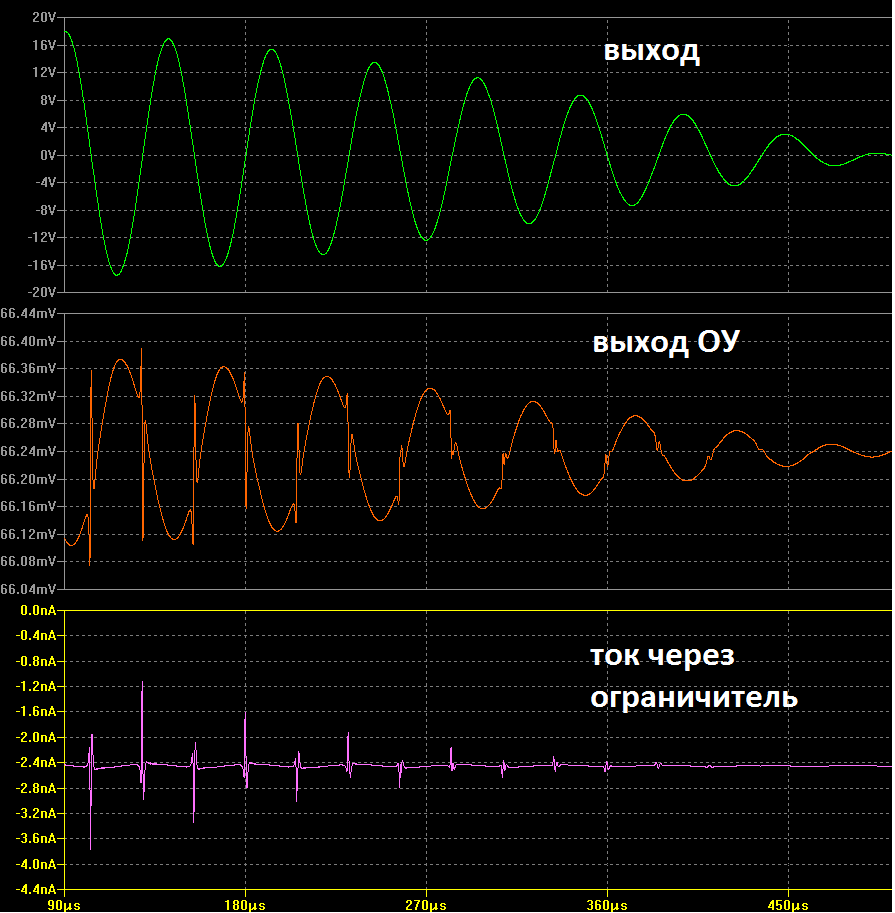Click the 8V axis label
Screen dimensions: 895x913
coord(48,100)
